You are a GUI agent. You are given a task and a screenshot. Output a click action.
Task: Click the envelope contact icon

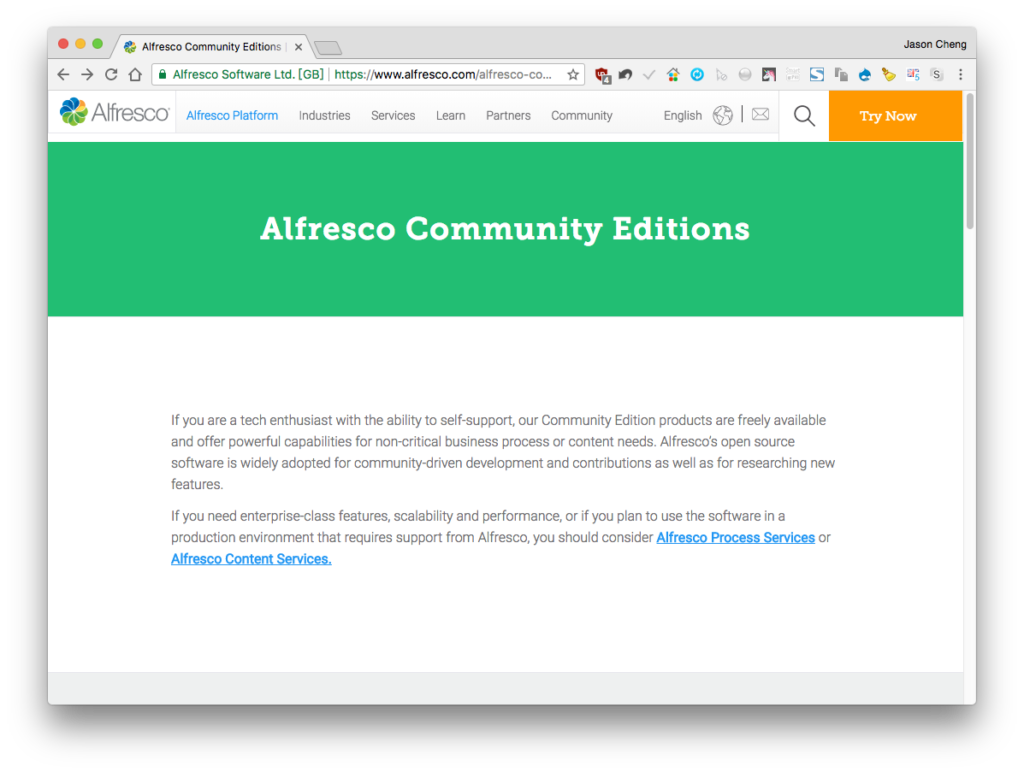click(x=760, y=114)
